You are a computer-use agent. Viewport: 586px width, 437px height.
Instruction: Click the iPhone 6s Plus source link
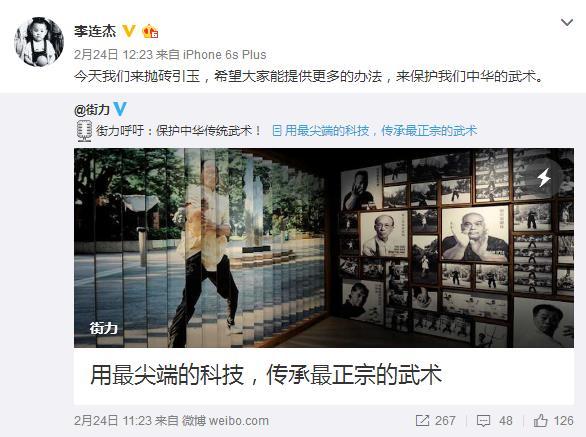coord(225,55)
